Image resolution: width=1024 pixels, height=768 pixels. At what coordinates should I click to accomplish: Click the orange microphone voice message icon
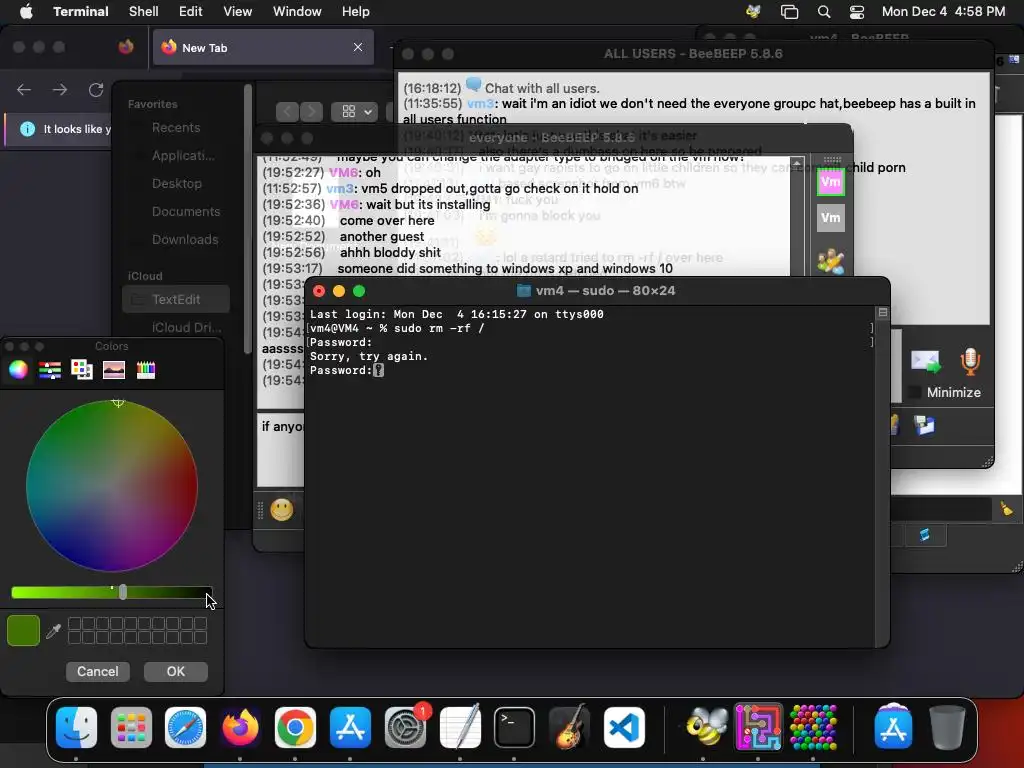970,361
